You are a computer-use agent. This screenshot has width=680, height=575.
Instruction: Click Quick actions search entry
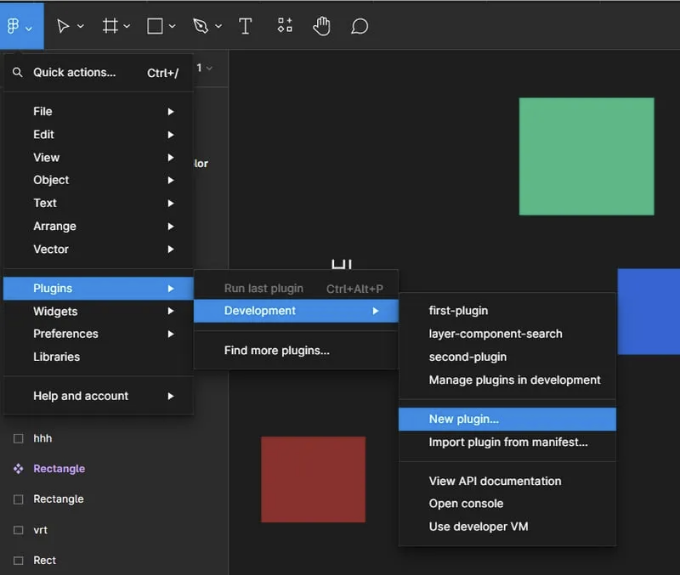pos(98,72)
